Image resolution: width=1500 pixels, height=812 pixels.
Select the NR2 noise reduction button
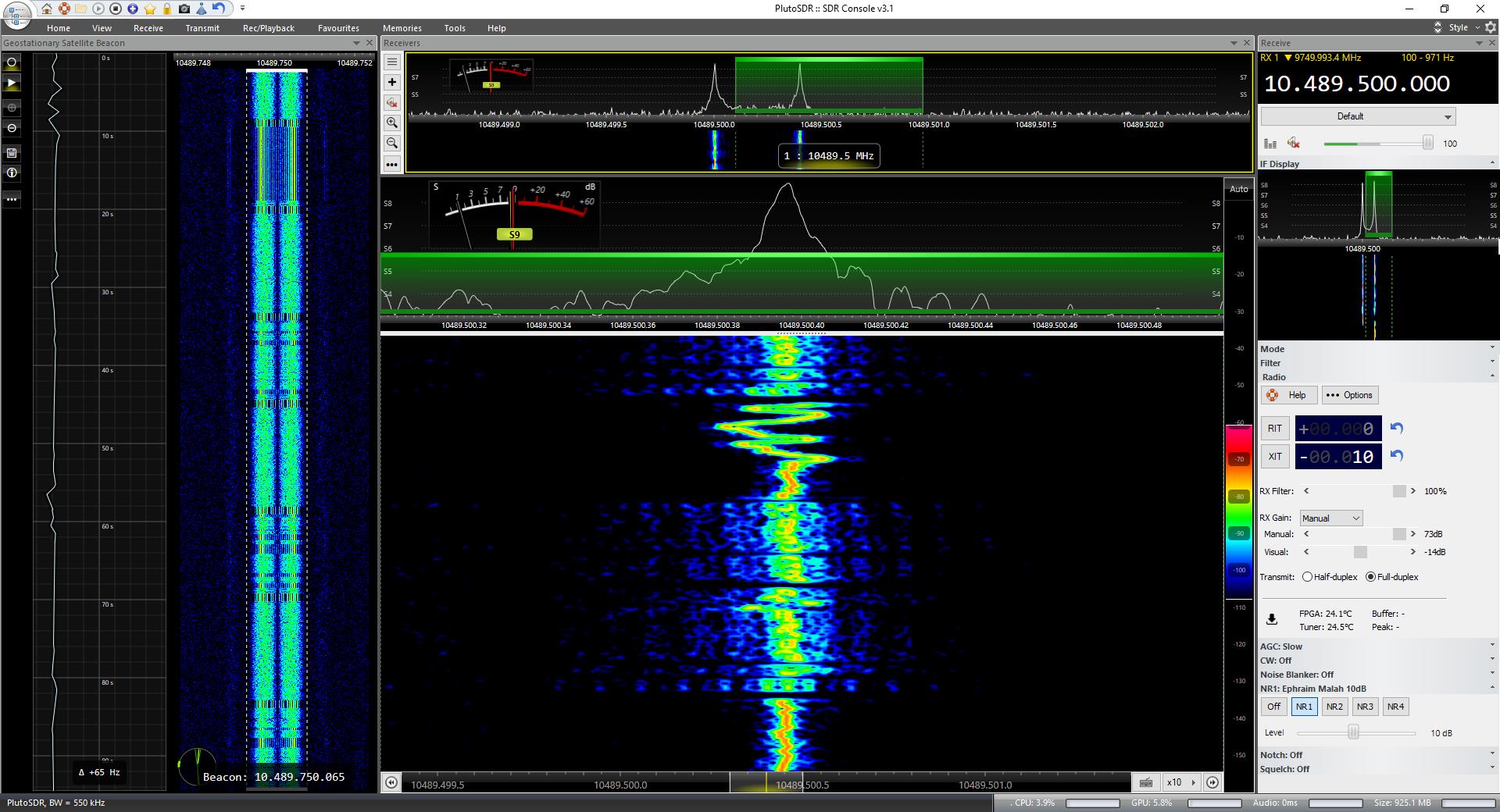tap(1334, 707)
